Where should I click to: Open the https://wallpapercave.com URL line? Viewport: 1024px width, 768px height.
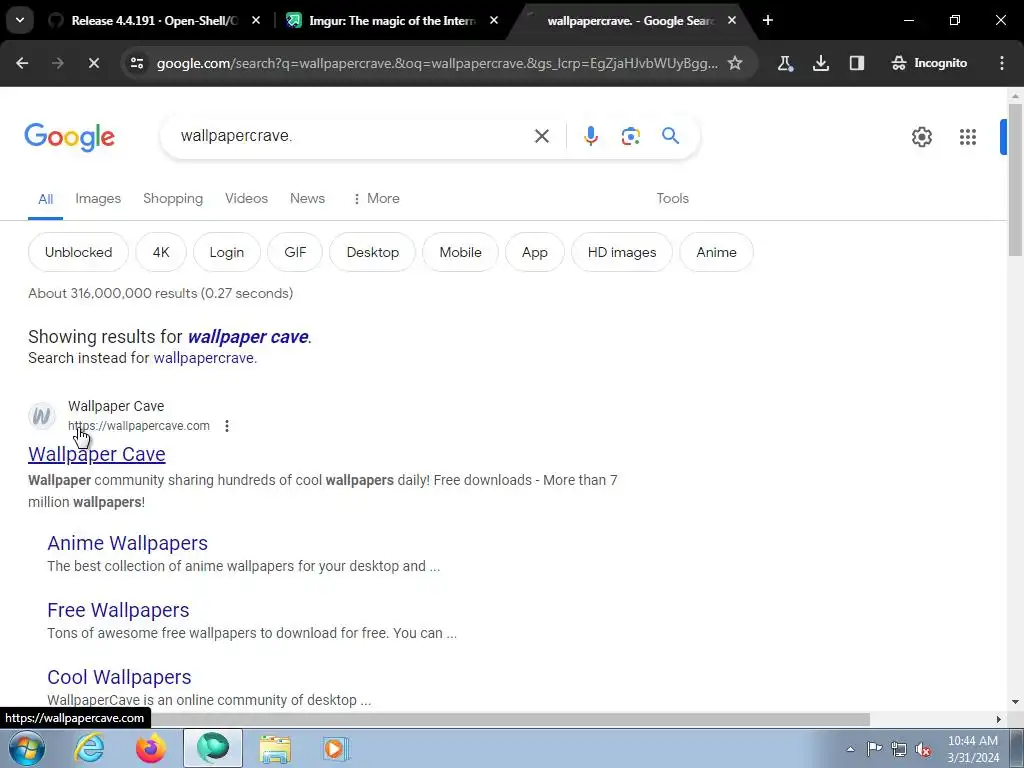pos(138,426)
